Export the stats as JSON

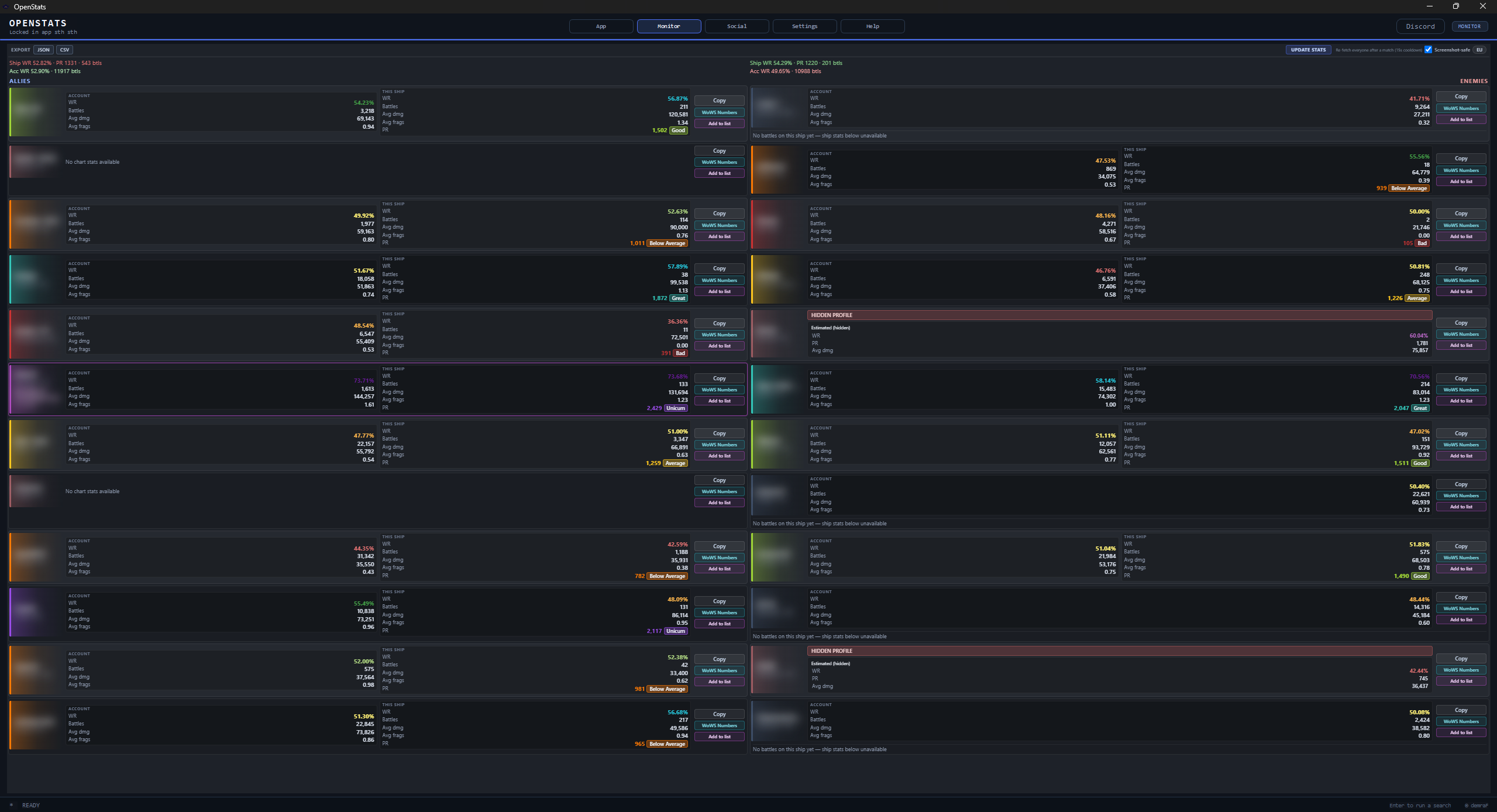coord(43,50)
